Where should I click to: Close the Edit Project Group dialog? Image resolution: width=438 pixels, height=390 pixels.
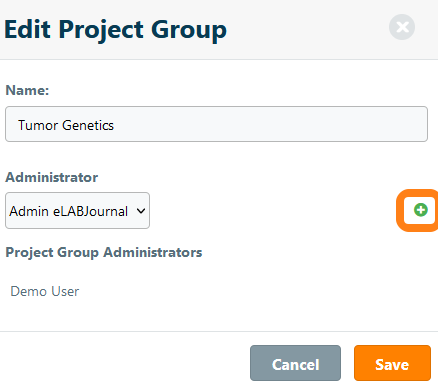tap(402, 27)
